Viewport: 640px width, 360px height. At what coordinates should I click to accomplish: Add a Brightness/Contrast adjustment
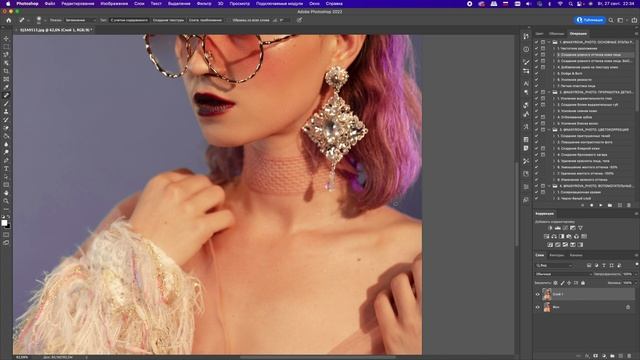(x=550, y=228)
